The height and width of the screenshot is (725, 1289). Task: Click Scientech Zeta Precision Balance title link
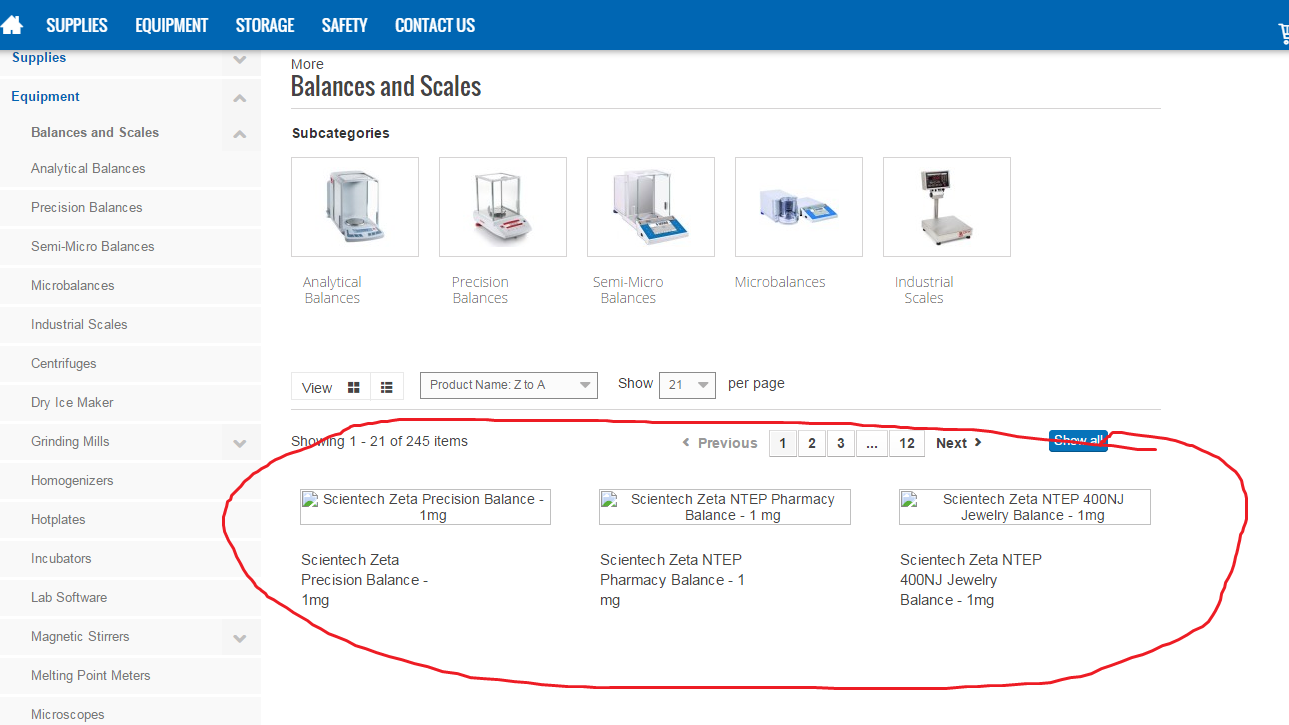[365, 580]
